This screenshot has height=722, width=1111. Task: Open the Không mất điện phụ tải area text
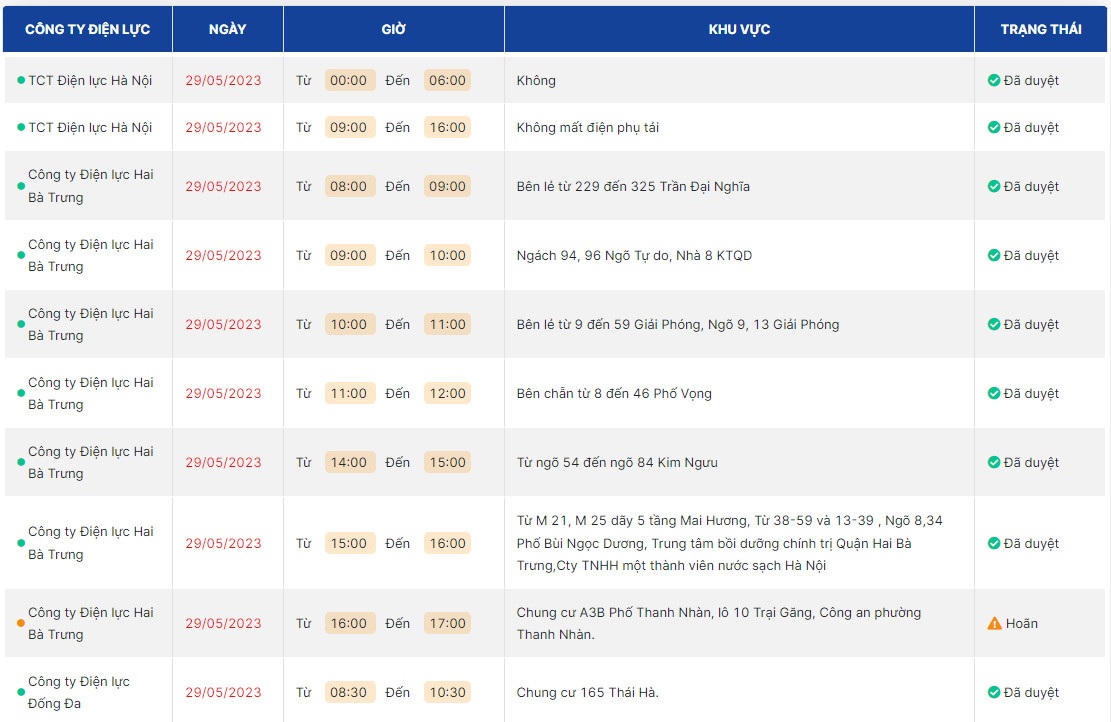point(588,127)
